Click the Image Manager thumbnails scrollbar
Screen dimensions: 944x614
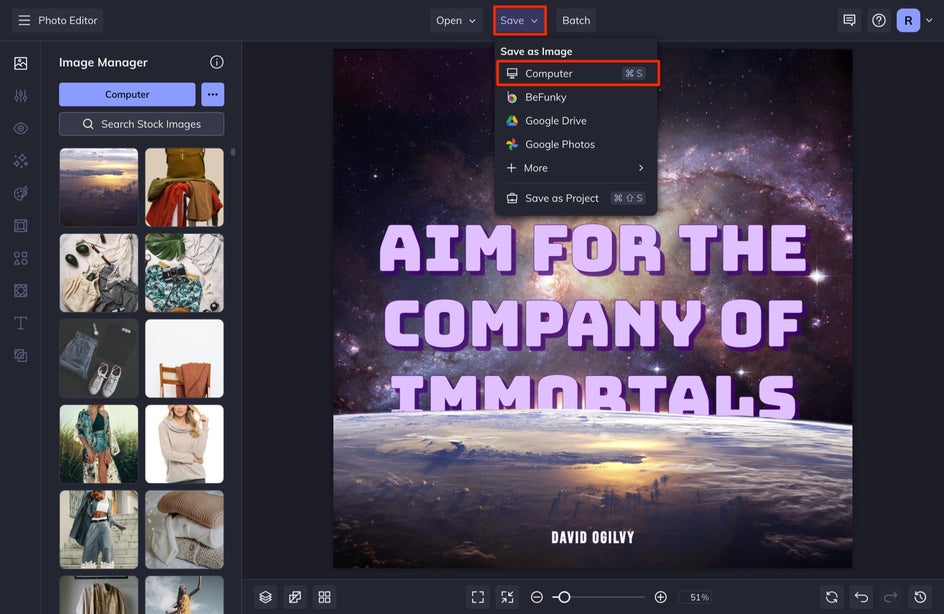click(x=233, y=152)
